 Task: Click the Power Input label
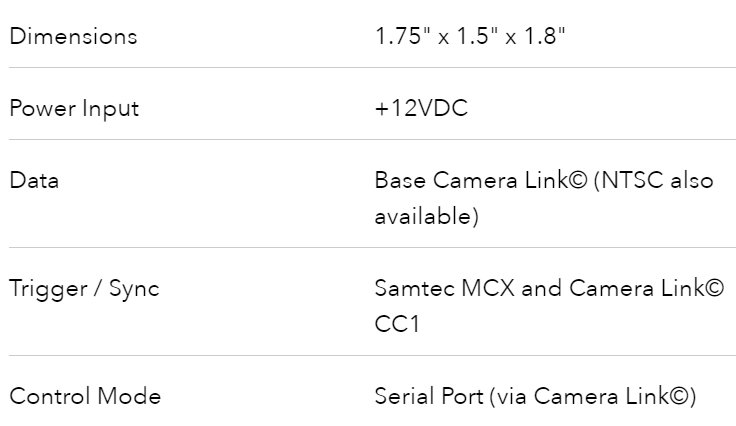tap(74, 109)
